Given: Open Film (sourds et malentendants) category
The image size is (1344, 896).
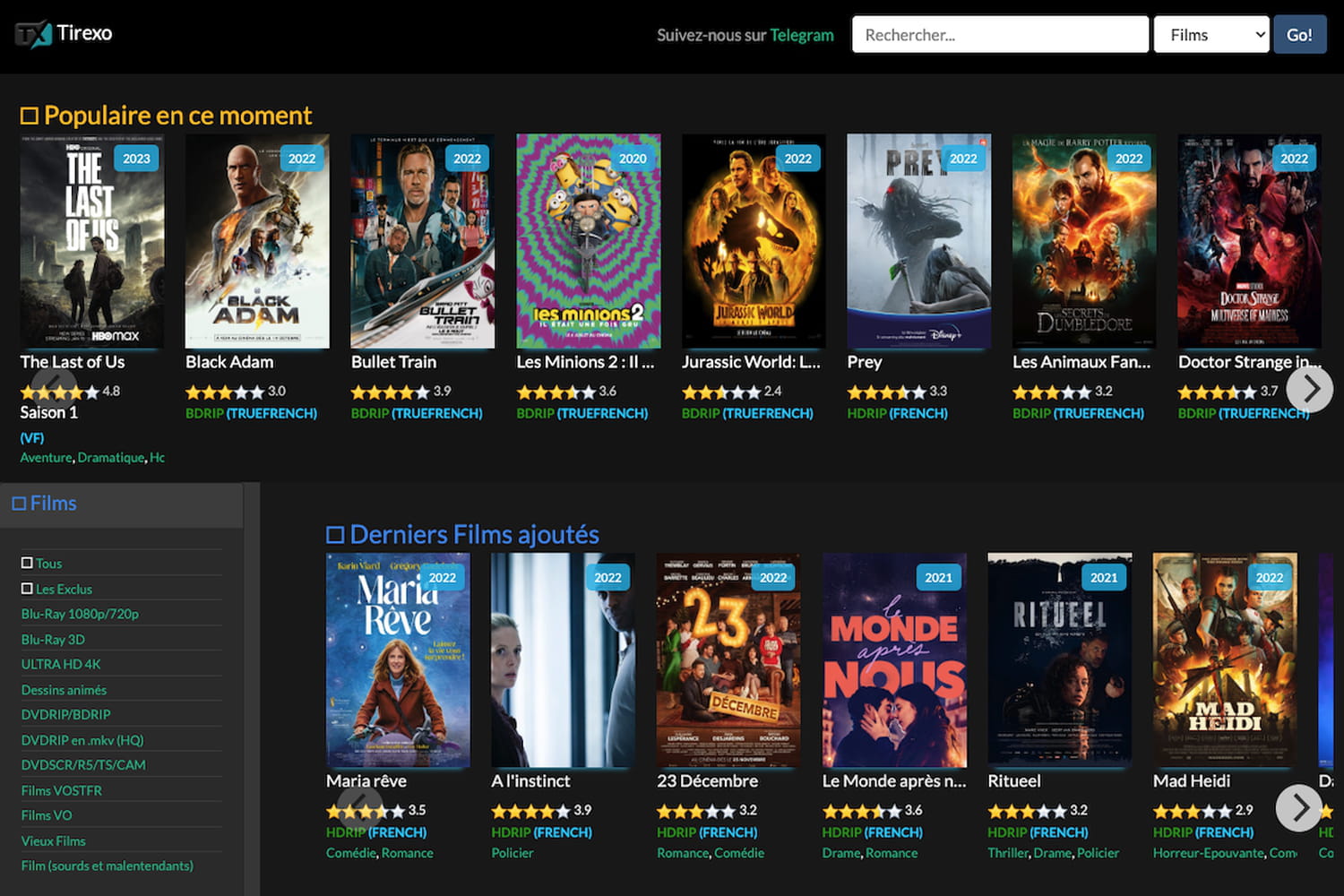Looking at the screenshot, I should tap(108, 866).
